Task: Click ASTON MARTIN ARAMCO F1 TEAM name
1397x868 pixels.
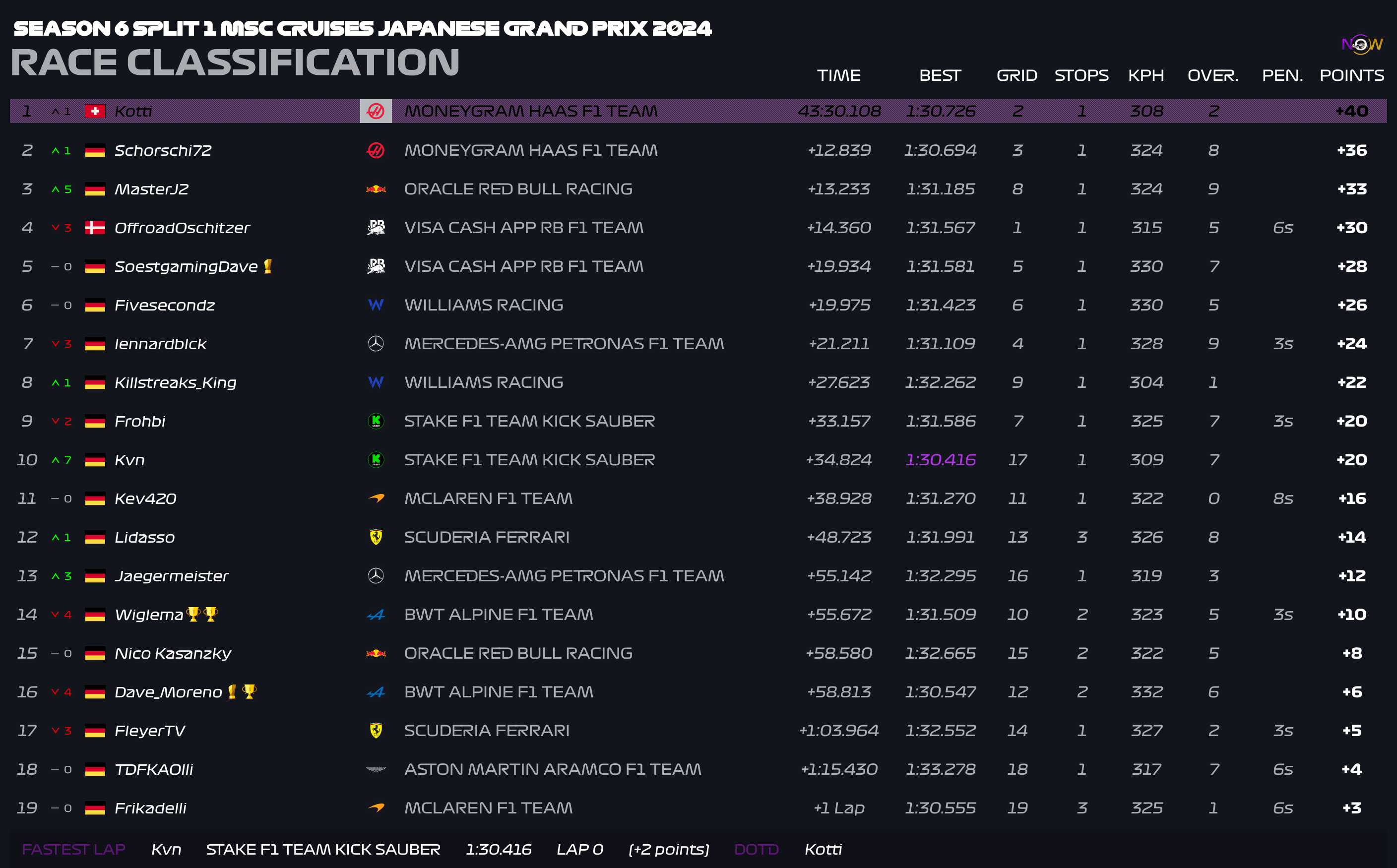Action: 552,769
